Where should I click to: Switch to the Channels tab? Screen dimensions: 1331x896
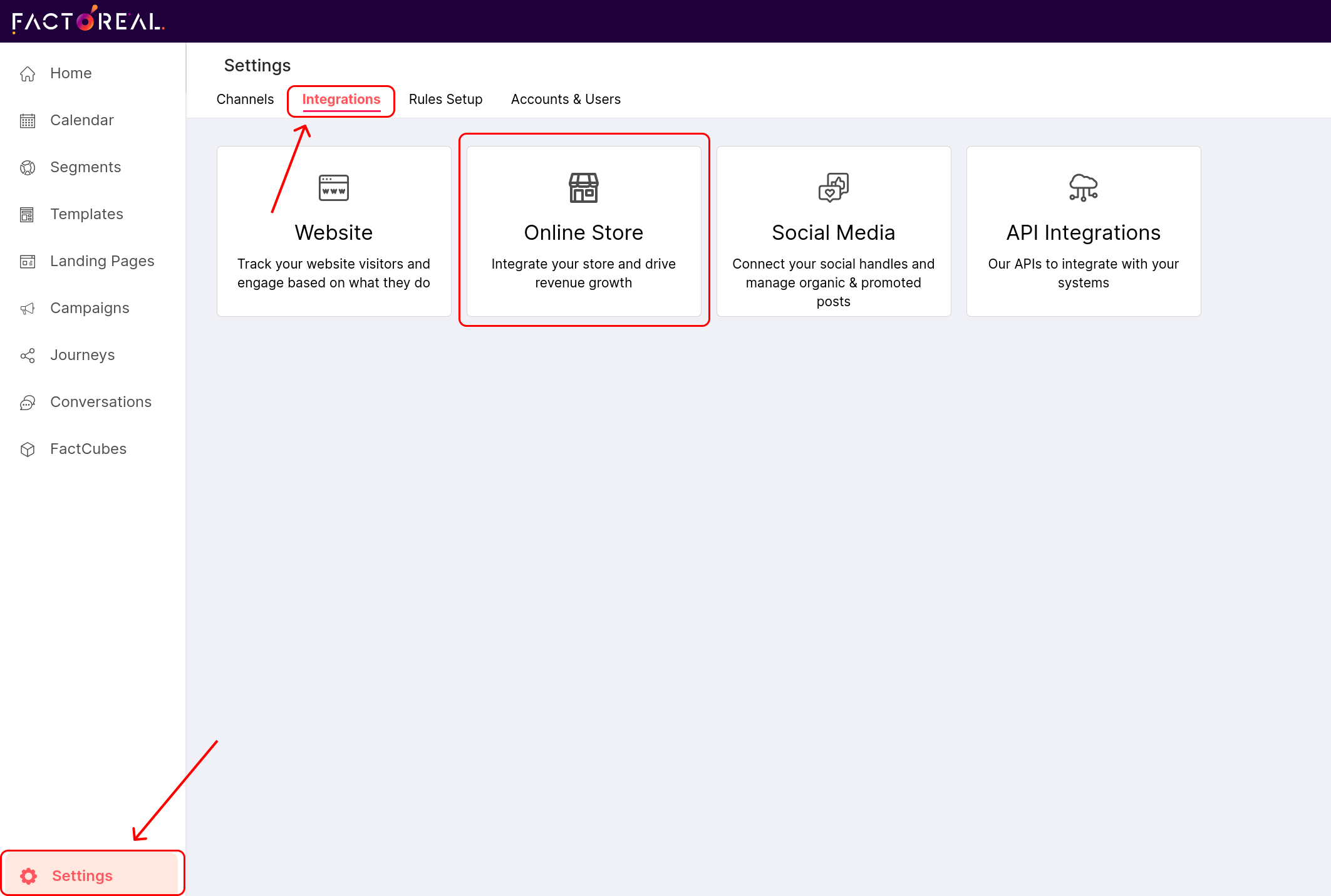click(245, 100)
